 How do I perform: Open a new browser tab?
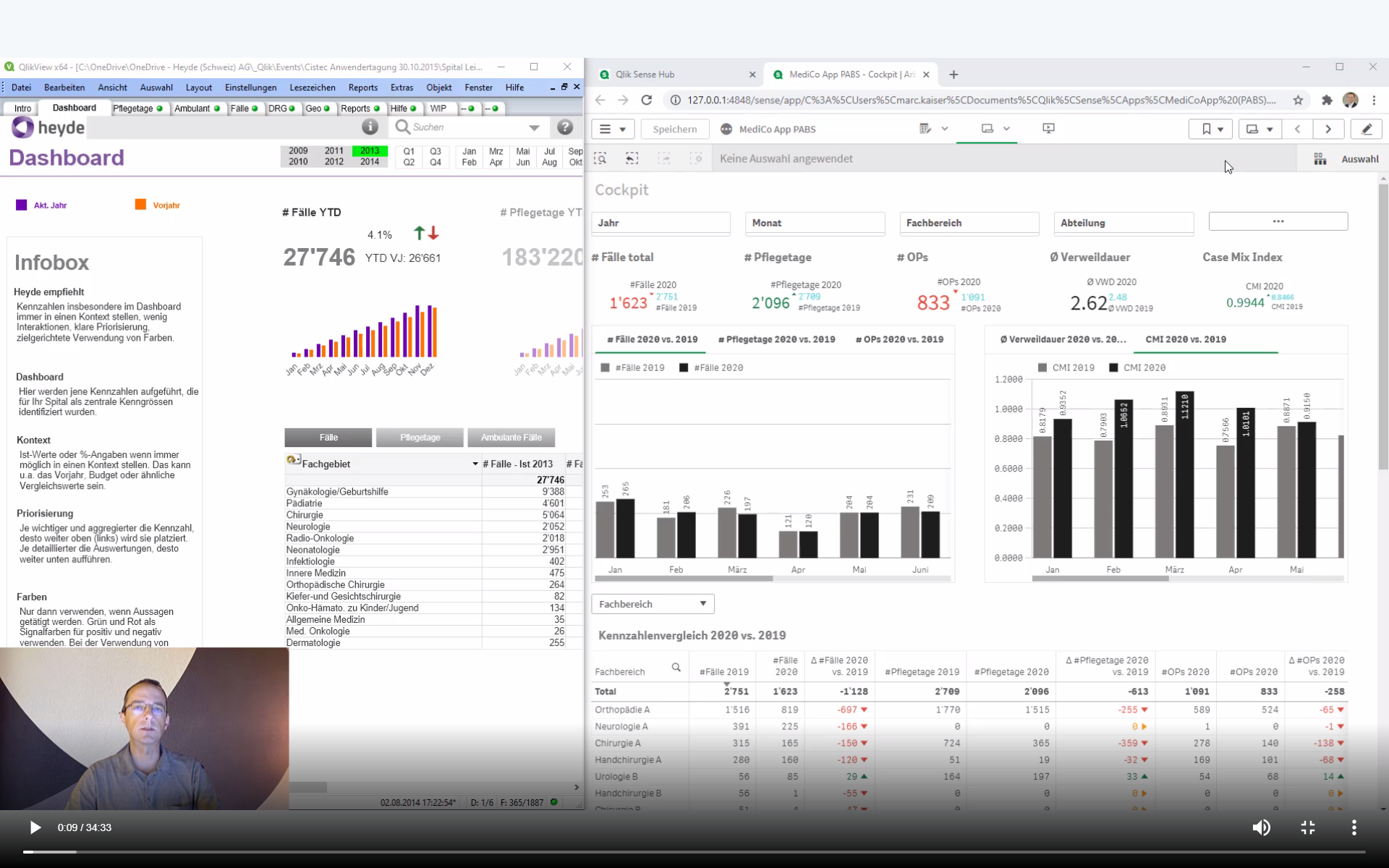coord(953,75)
